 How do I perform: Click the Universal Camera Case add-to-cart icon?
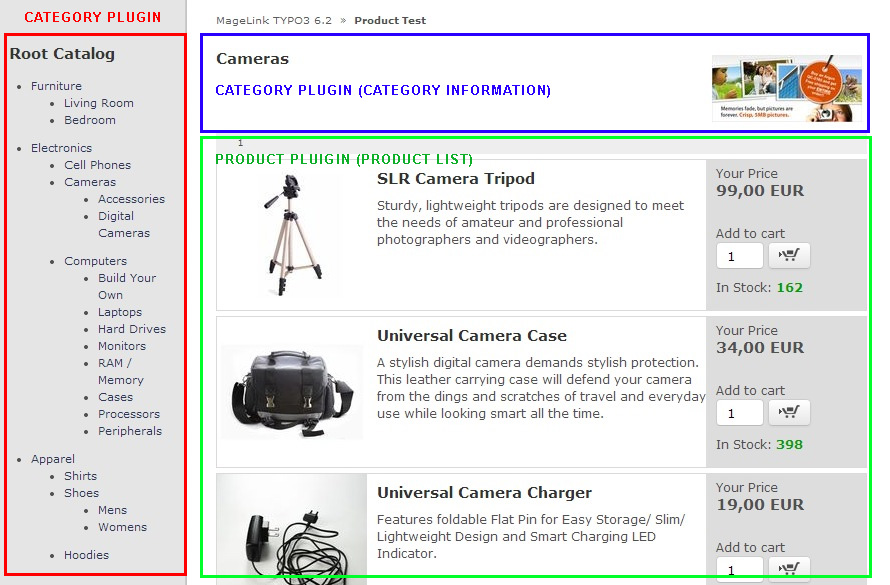point(789,413)
